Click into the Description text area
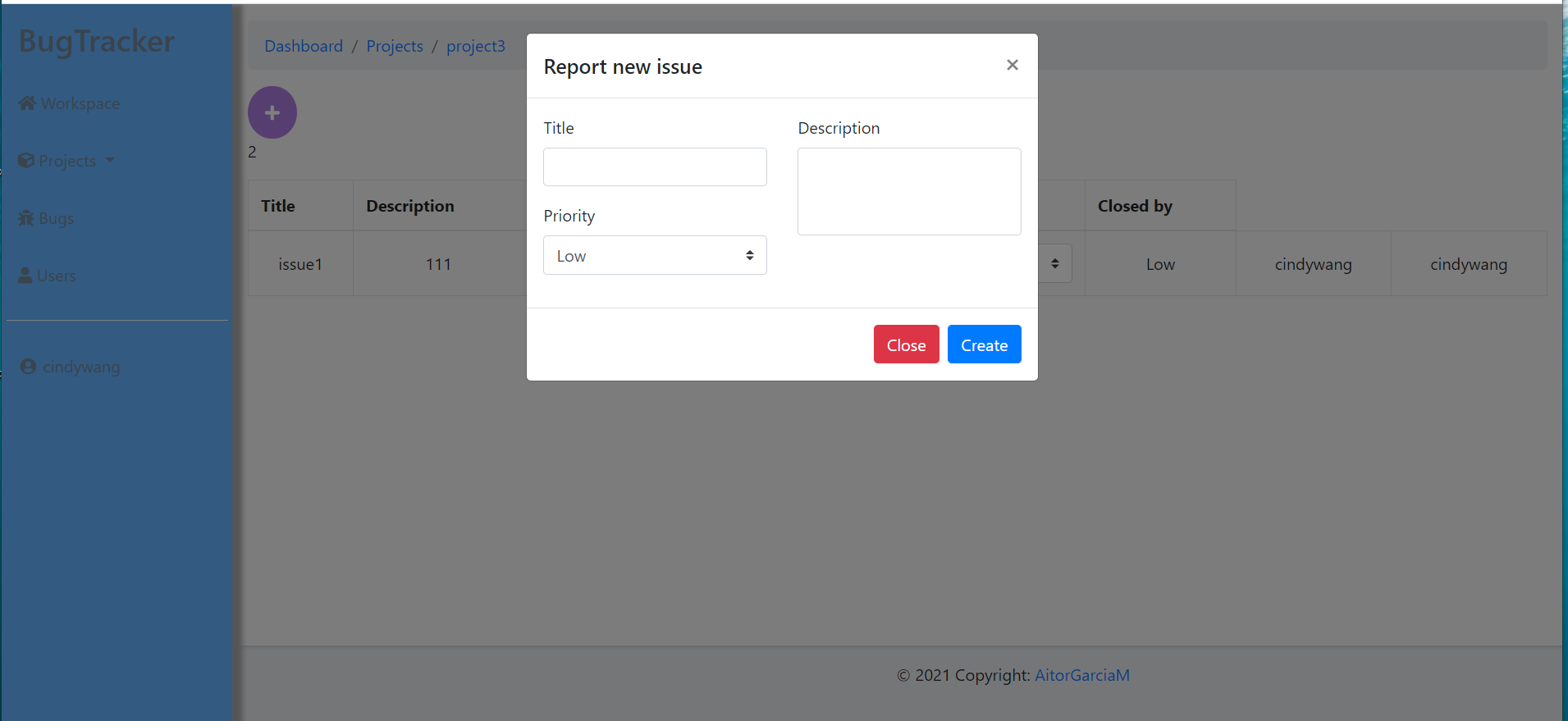Screen dimensions: 1568x721 [909, 192]
